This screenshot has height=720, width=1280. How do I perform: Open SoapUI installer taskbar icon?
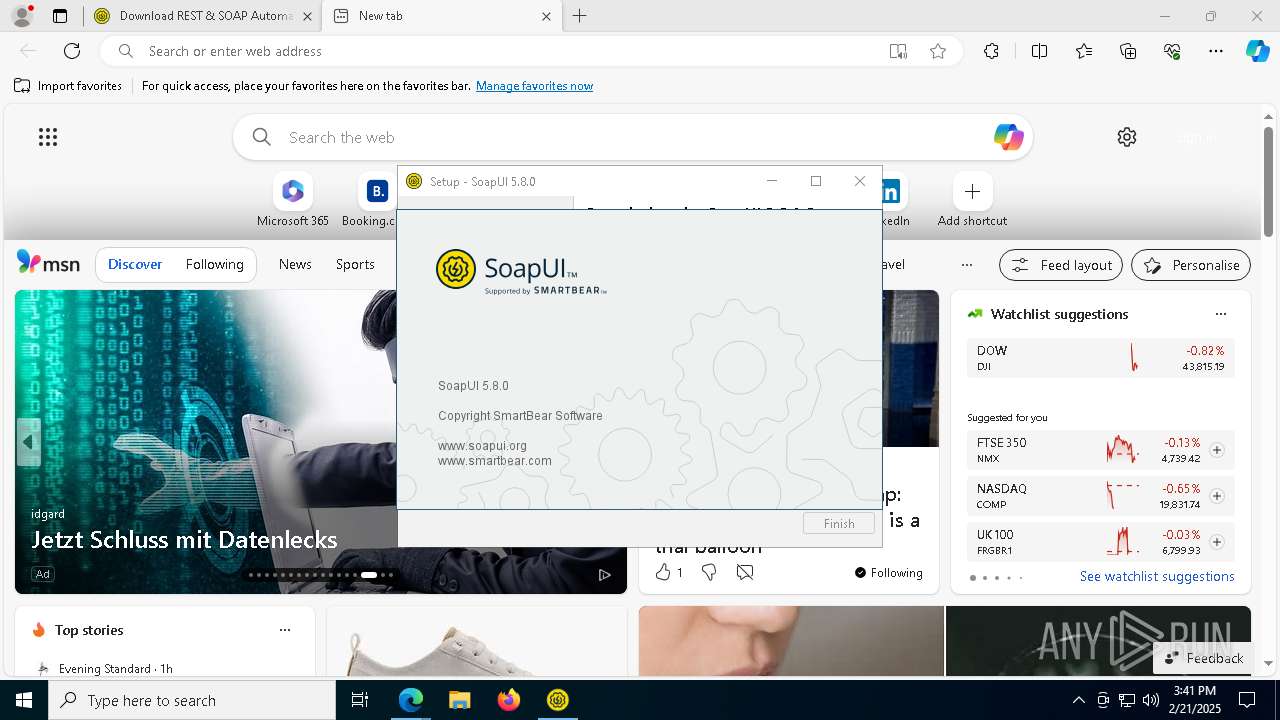[x=557, y=700]
